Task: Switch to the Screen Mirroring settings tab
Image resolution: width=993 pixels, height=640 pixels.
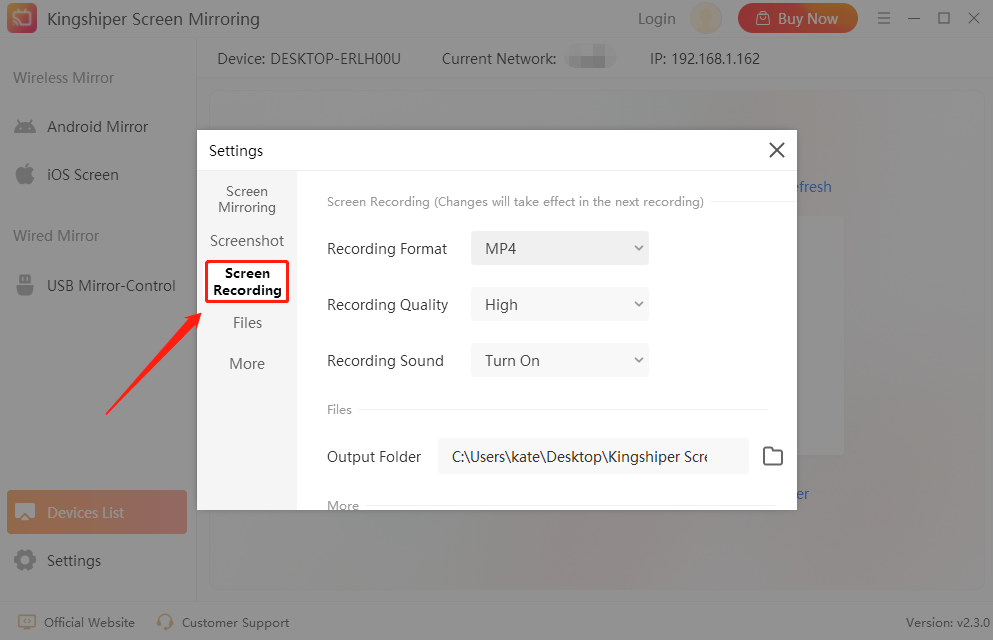Action: (x=247, y=199)
